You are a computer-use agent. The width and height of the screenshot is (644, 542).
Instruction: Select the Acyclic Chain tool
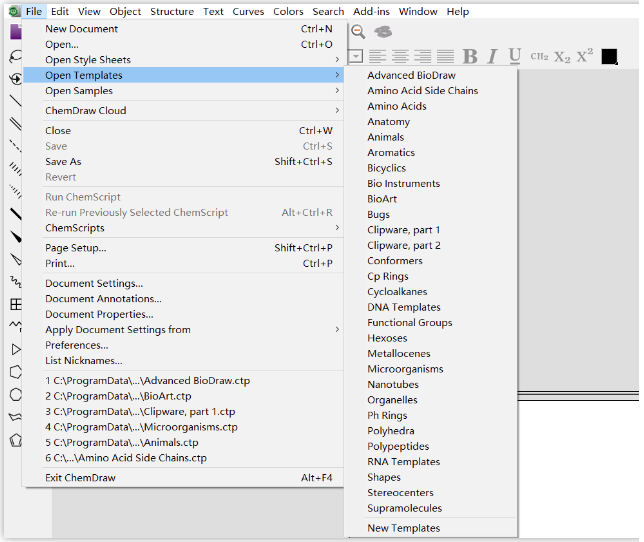(16, 326)
